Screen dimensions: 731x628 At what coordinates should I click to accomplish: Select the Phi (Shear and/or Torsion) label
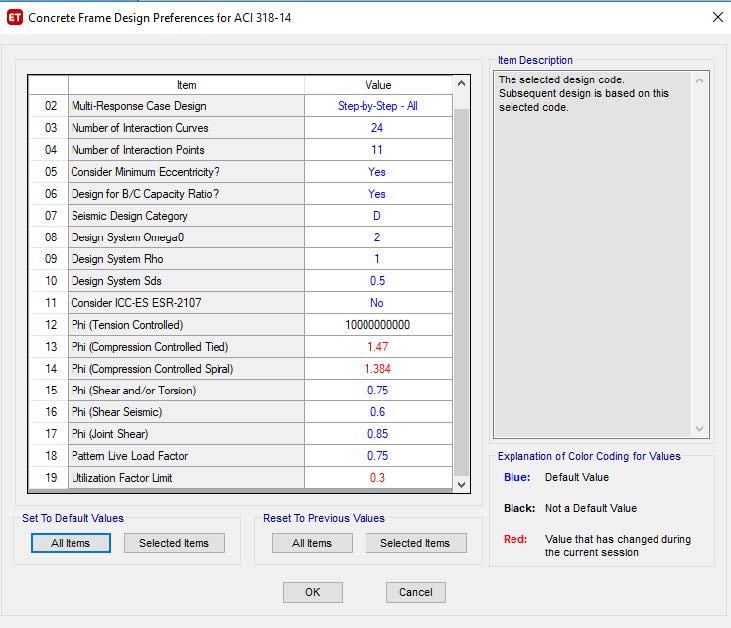point(186,390)
